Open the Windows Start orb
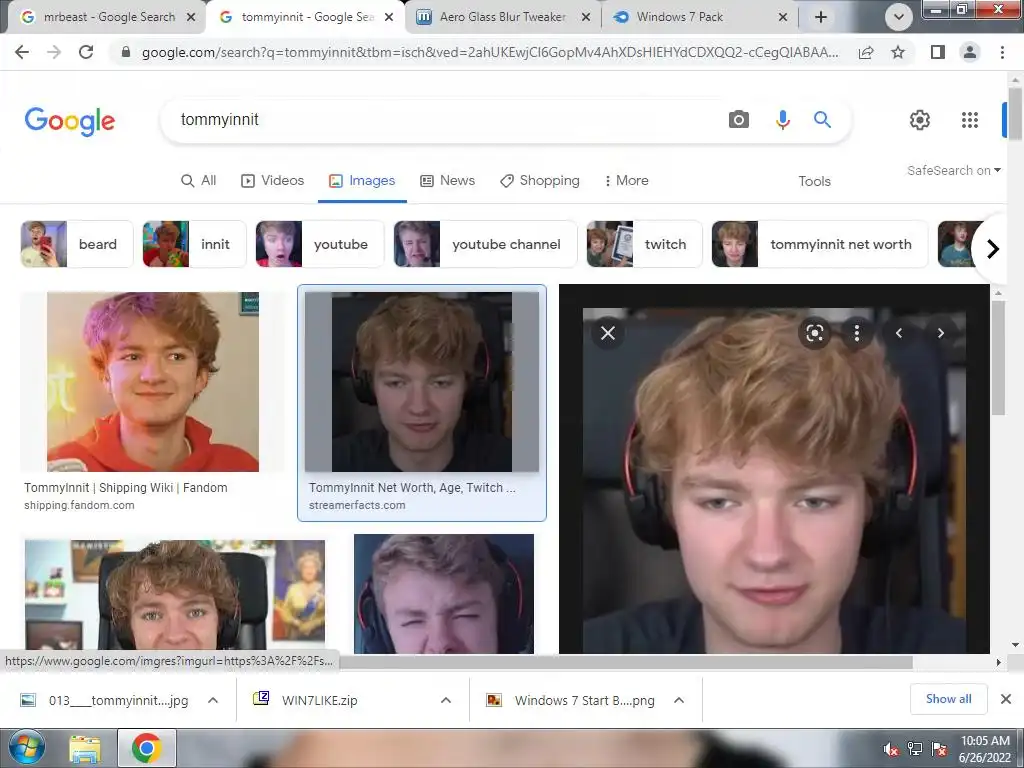 click(27, 748)
